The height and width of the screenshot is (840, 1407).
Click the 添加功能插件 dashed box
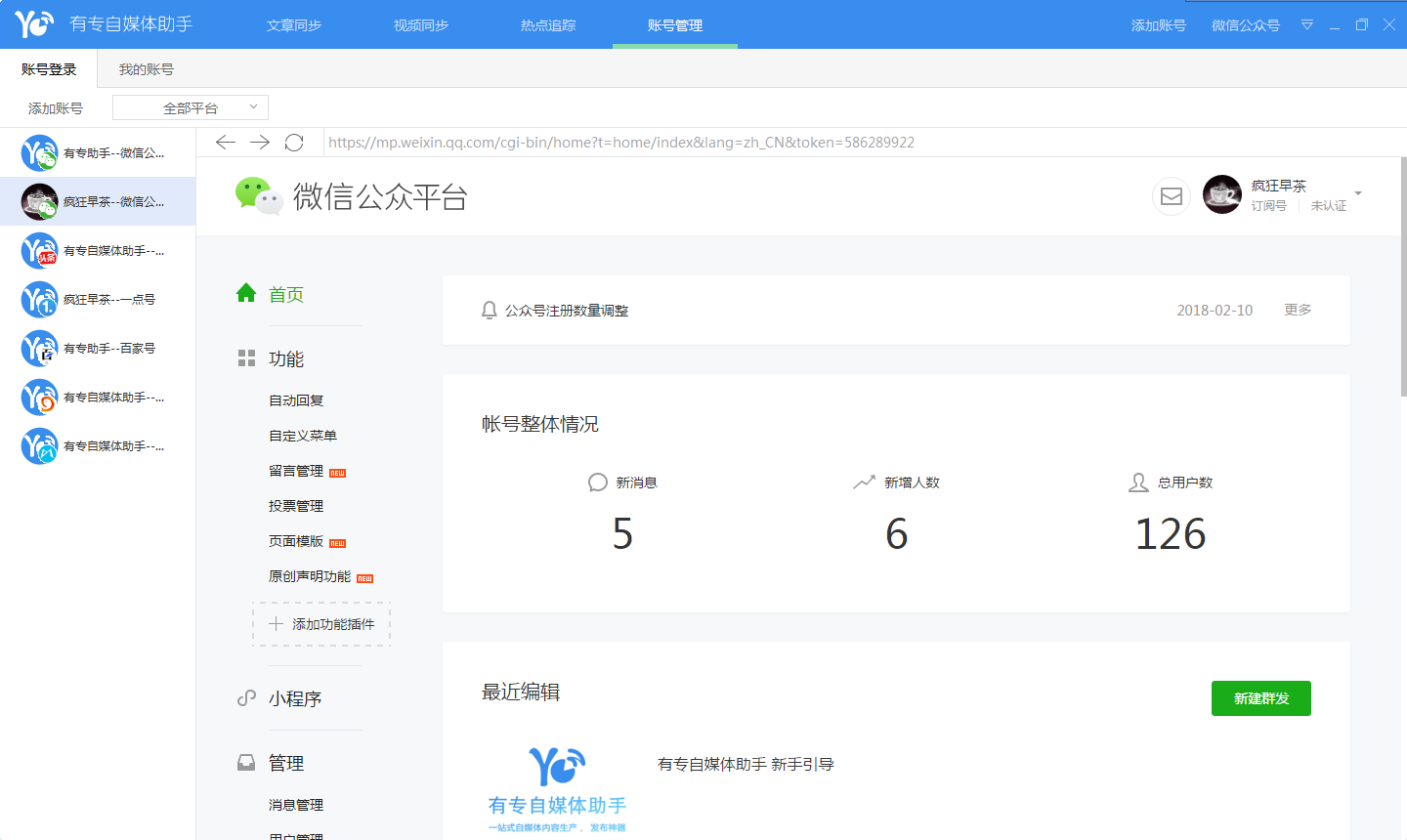[x=321, y=624]
